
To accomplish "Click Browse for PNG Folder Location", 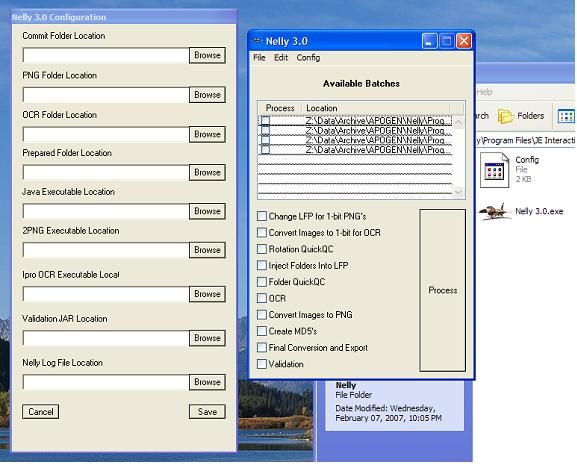I will click(207, 95).
